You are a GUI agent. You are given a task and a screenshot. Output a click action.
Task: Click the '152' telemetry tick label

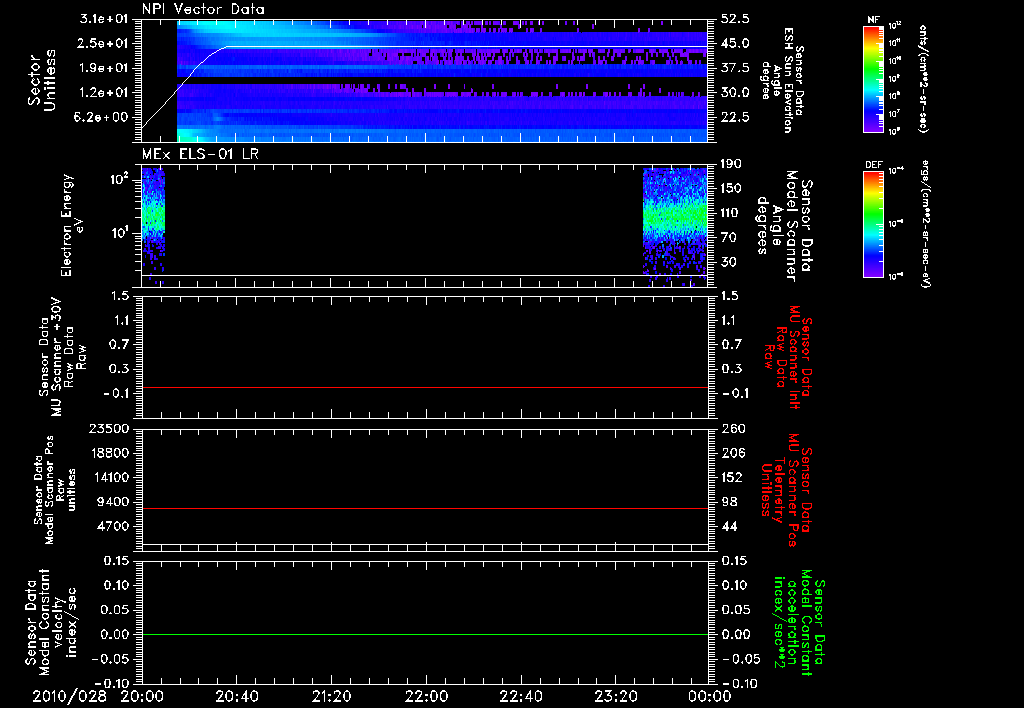tap(732, 477)
